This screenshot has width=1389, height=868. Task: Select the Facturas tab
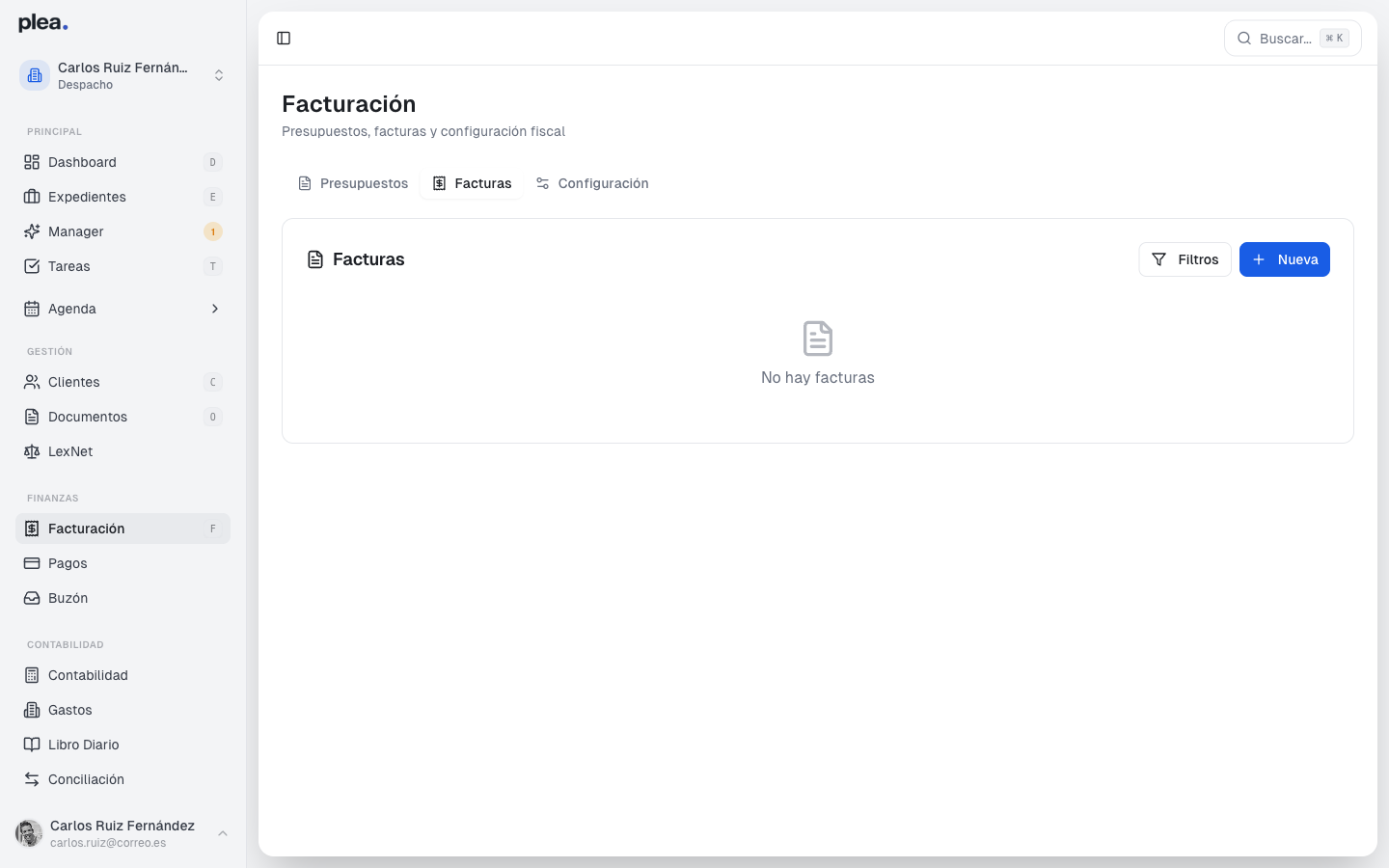pyautogui.click(x=472, y=183)
